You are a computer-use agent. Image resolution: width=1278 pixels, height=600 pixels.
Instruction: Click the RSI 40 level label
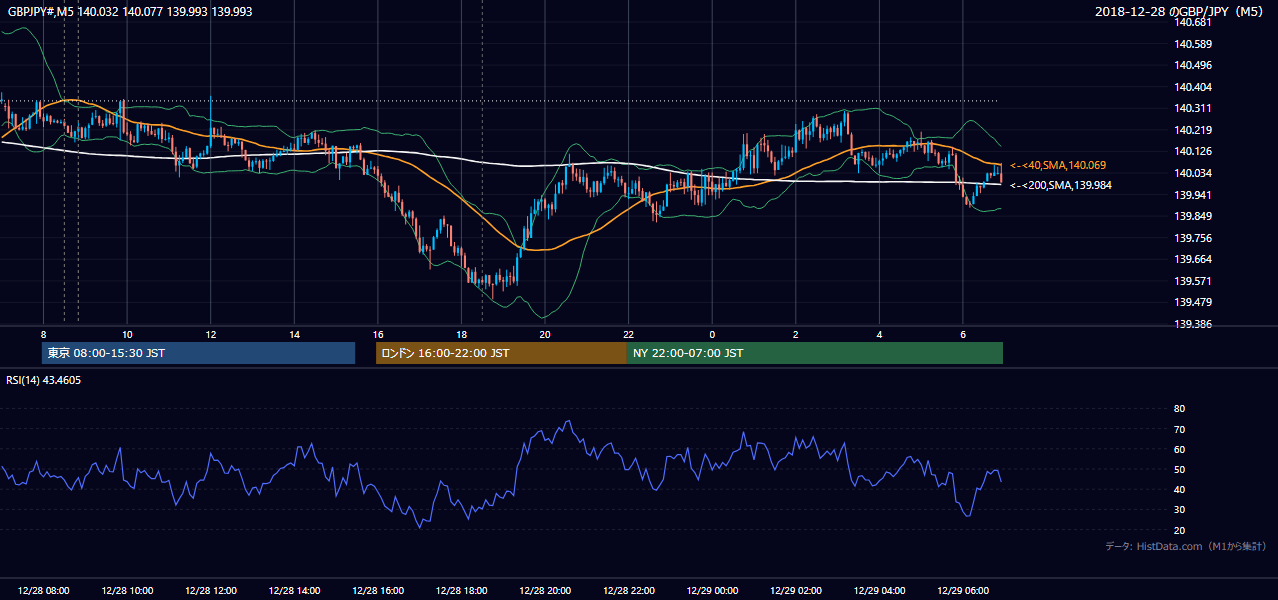[x=1179, y=489]
